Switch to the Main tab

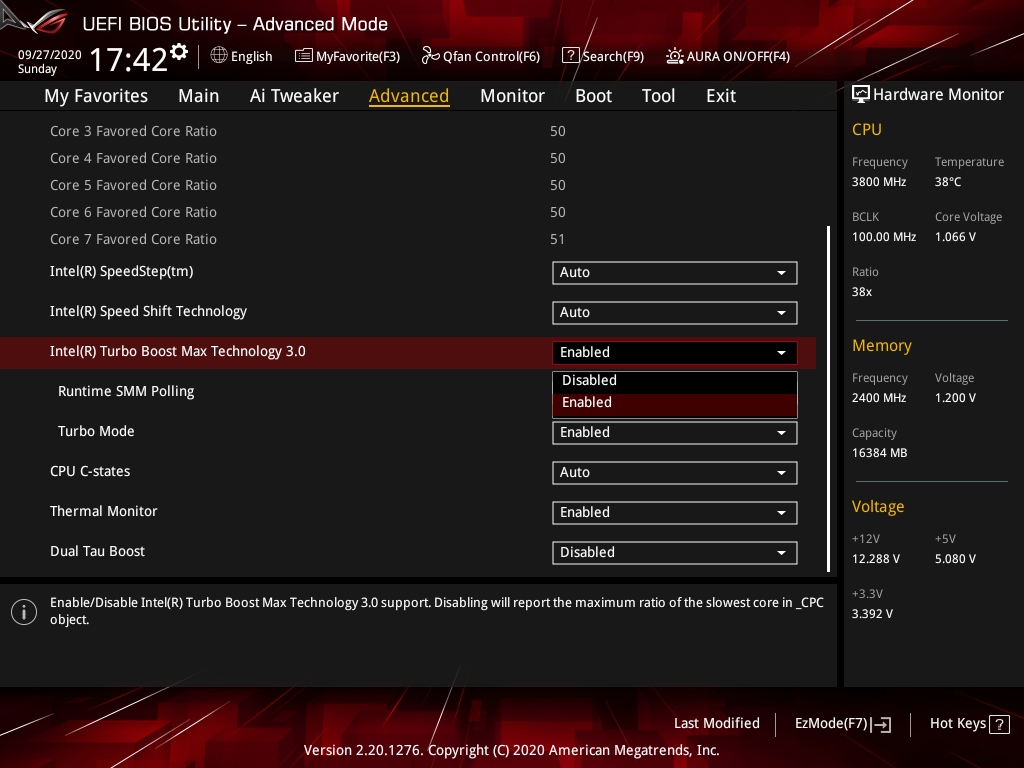click(x=199, y=96)
